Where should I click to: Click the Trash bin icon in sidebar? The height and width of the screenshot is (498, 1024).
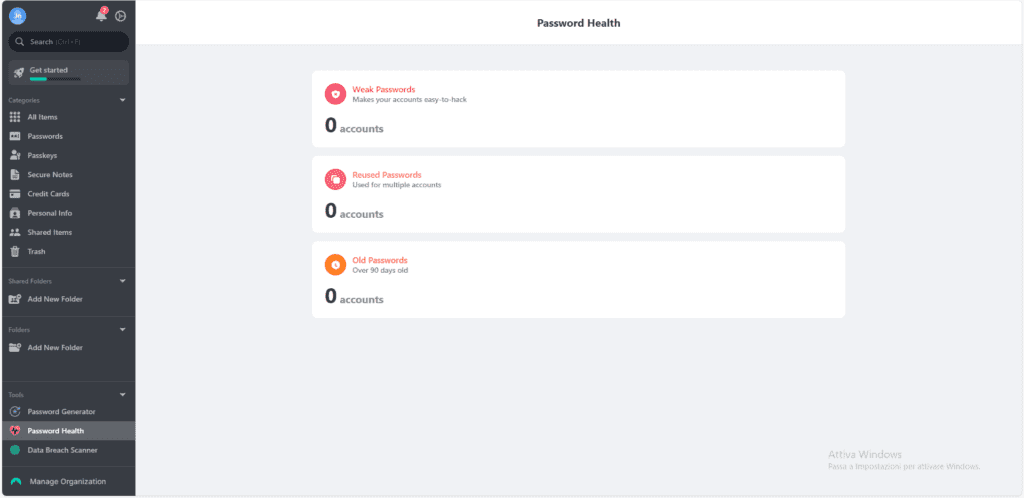pos(15,252)
